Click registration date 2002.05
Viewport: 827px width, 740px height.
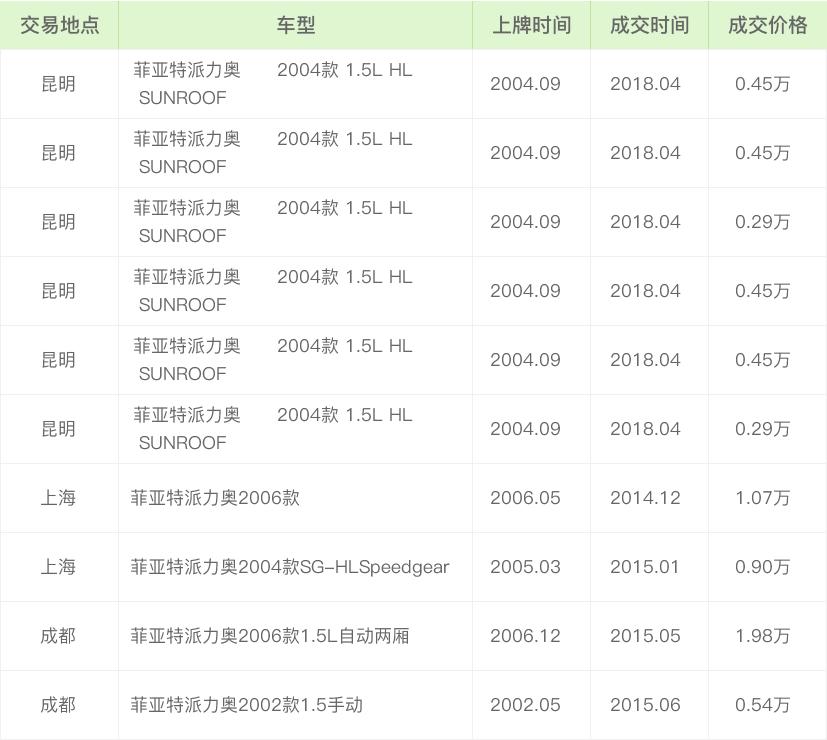(525, 705)
